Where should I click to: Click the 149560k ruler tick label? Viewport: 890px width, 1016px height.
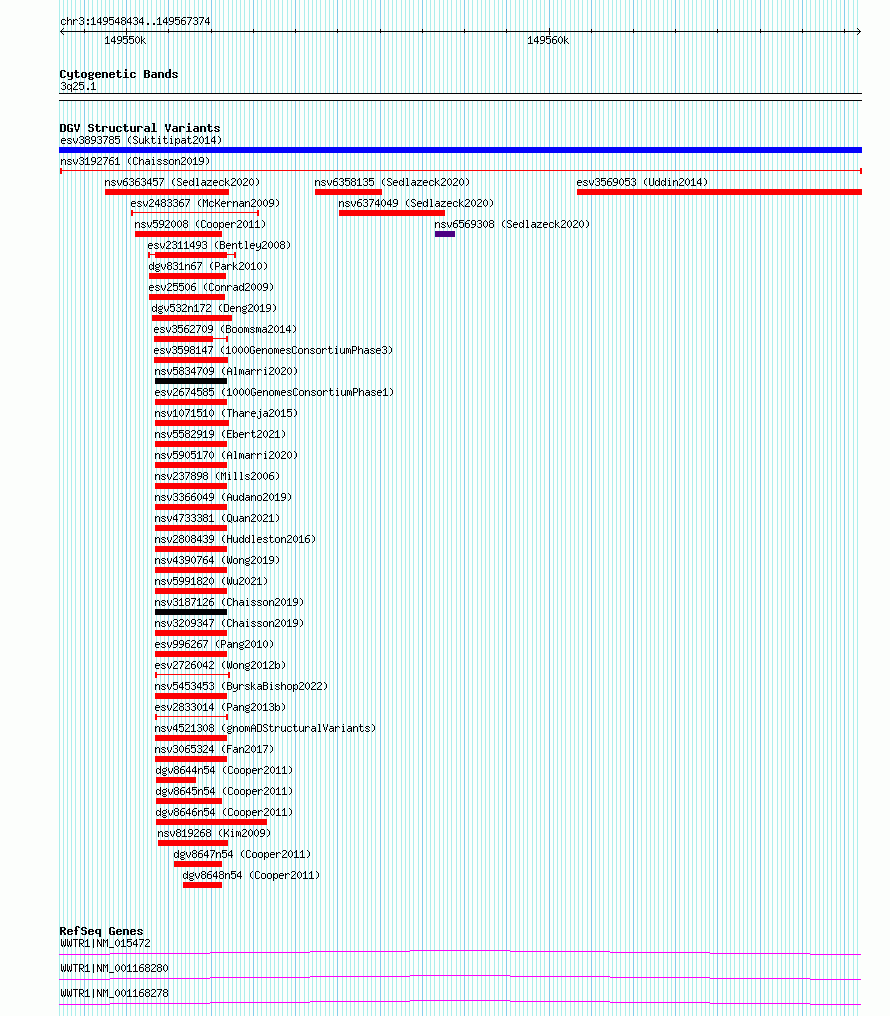(x=548, y=40)
